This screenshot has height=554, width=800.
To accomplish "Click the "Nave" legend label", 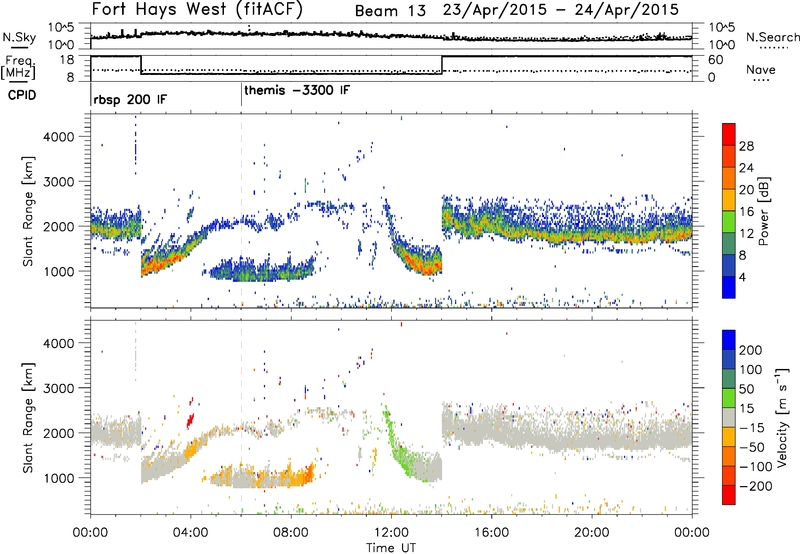I will pyautogui.click(x=760, y=69).
